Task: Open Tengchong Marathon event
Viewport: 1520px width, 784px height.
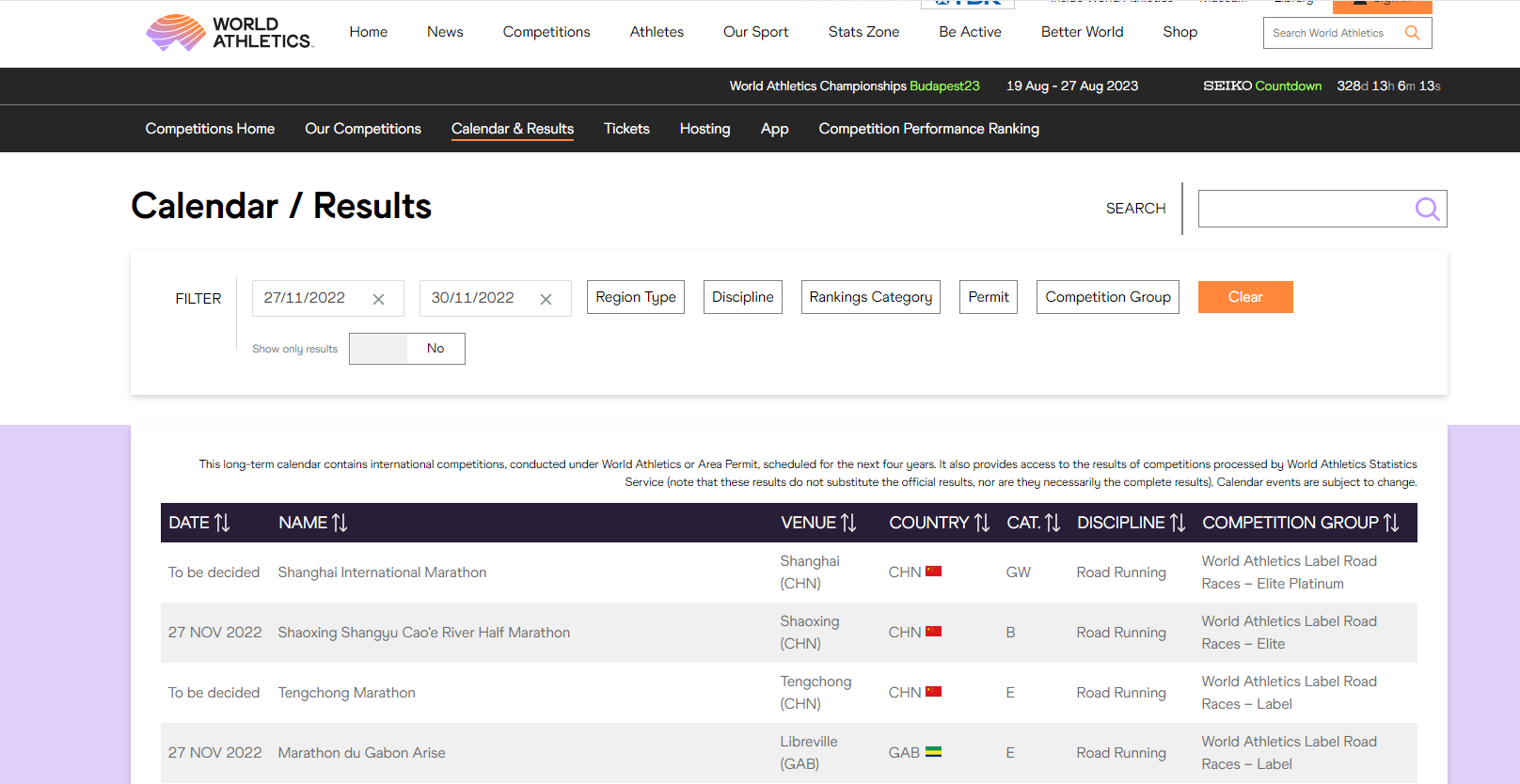Action: tap(346, 693)
